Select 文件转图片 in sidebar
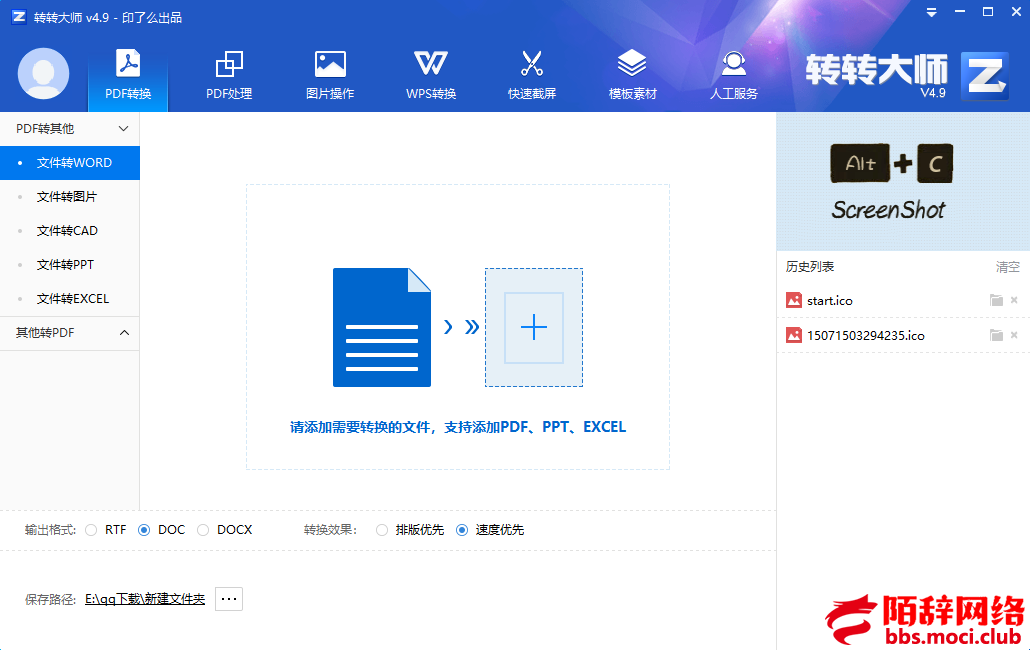Image resolution: width=1030 pixels, height=650 pixels. coord(70,197)
